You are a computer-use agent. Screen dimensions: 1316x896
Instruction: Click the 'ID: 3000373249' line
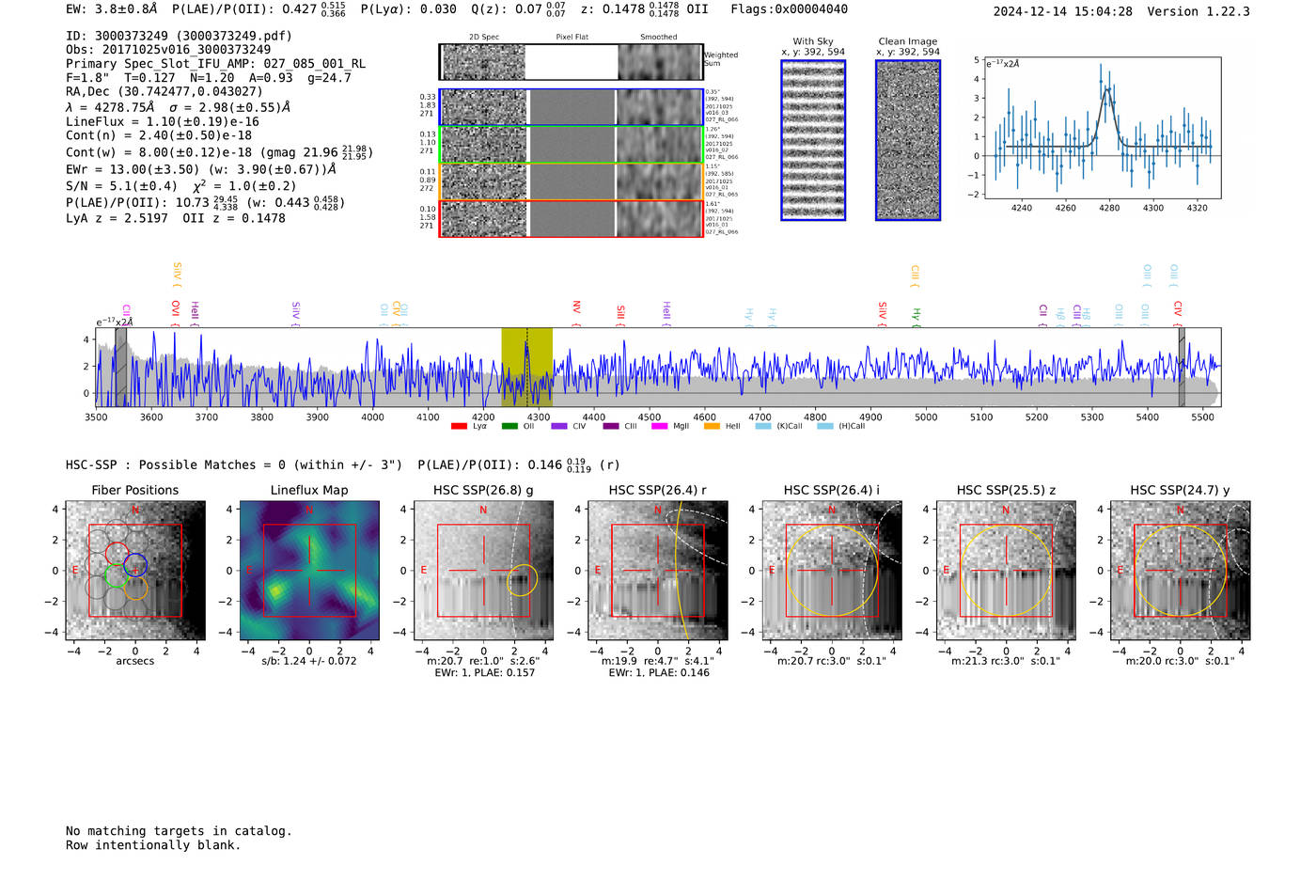coord(179,36)
